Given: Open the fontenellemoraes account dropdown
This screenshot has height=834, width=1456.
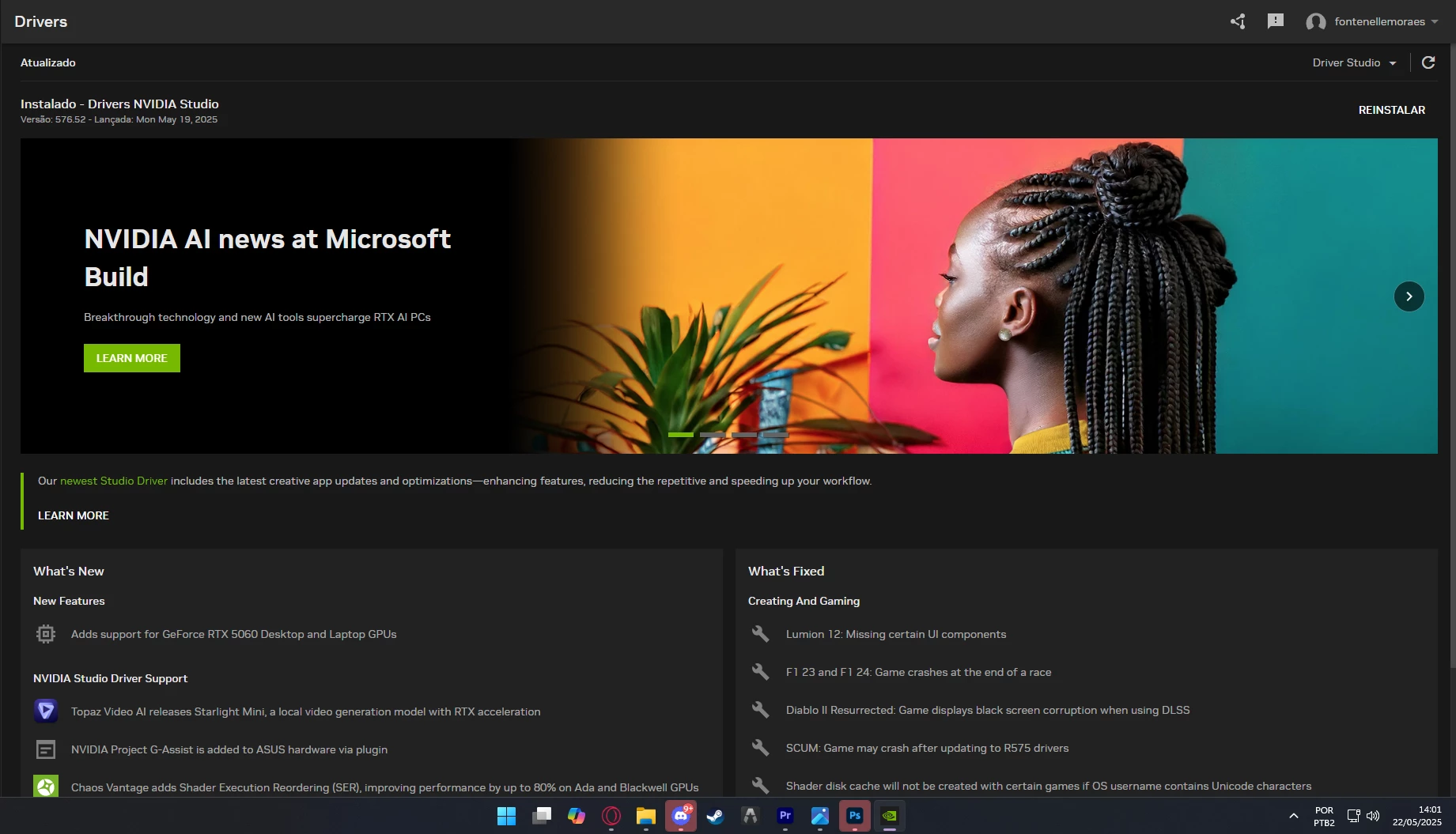Looking at the screenshot, I should [x=1386, y=21].
